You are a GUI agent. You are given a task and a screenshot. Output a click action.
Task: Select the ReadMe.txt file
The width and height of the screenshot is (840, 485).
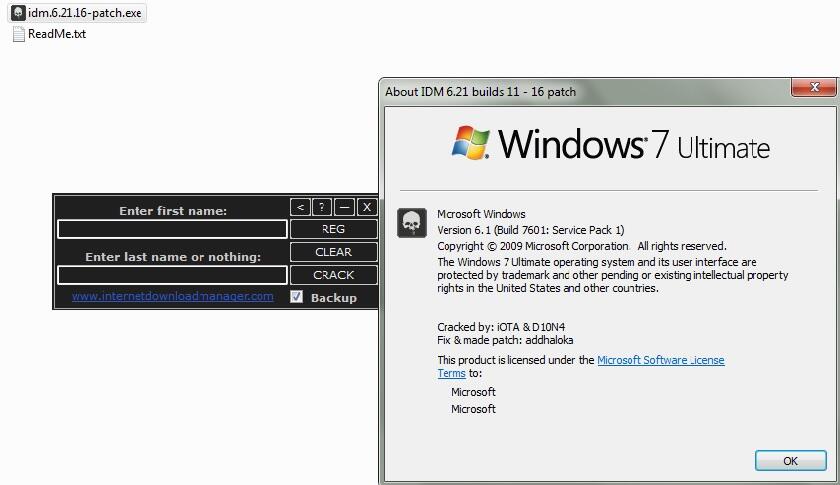tap(49, 34)
